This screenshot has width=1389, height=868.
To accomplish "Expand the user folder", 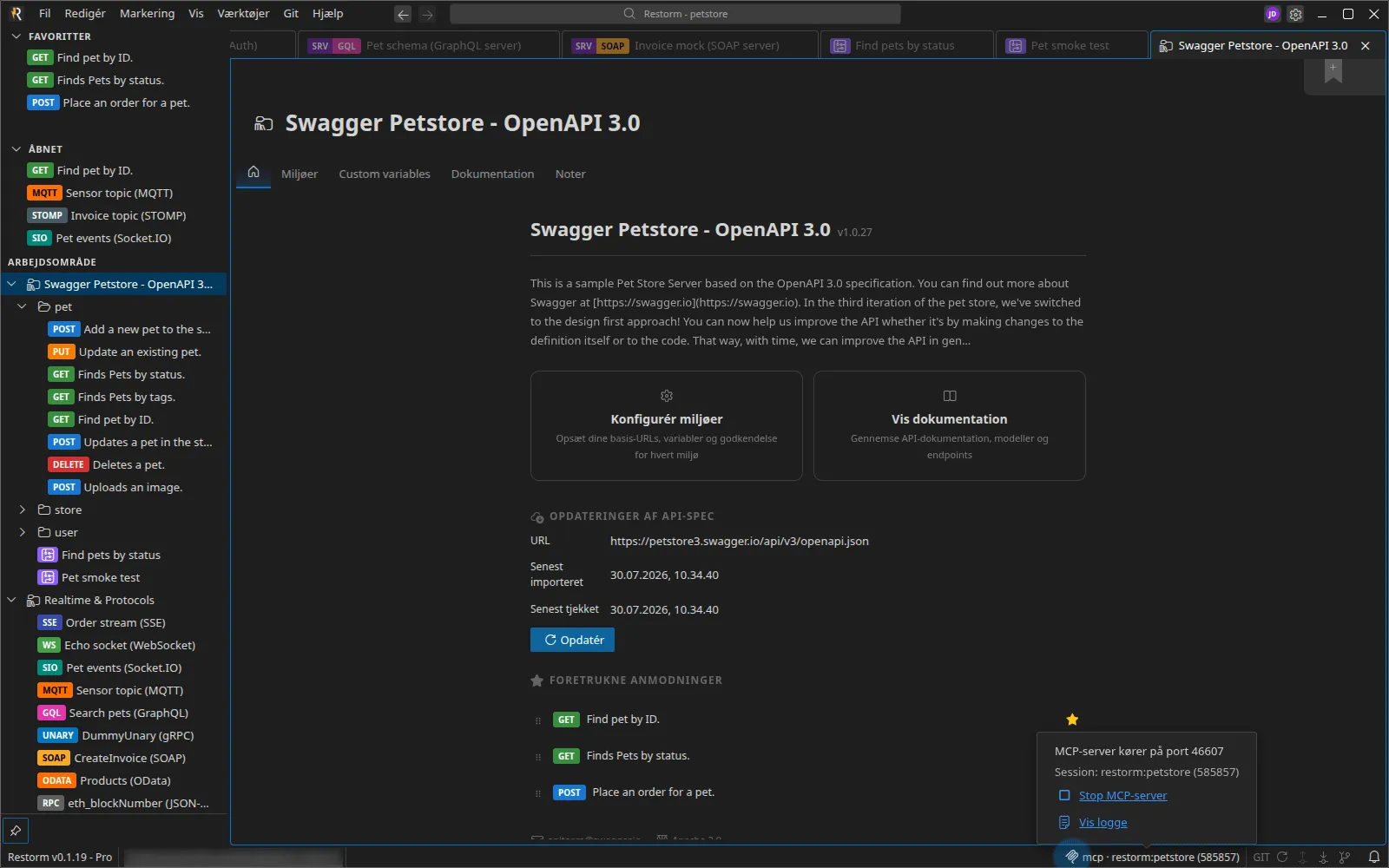I will pos(23,532).
